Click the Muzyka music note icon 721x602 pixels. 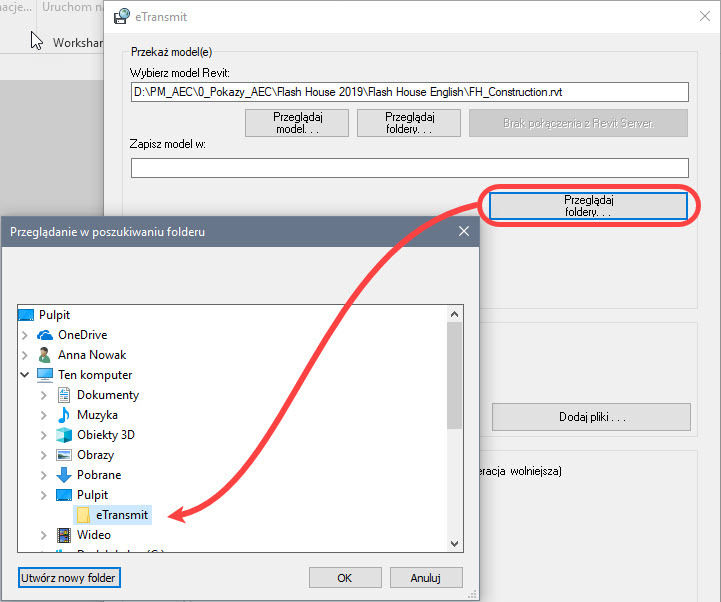[x=64, y=415]
